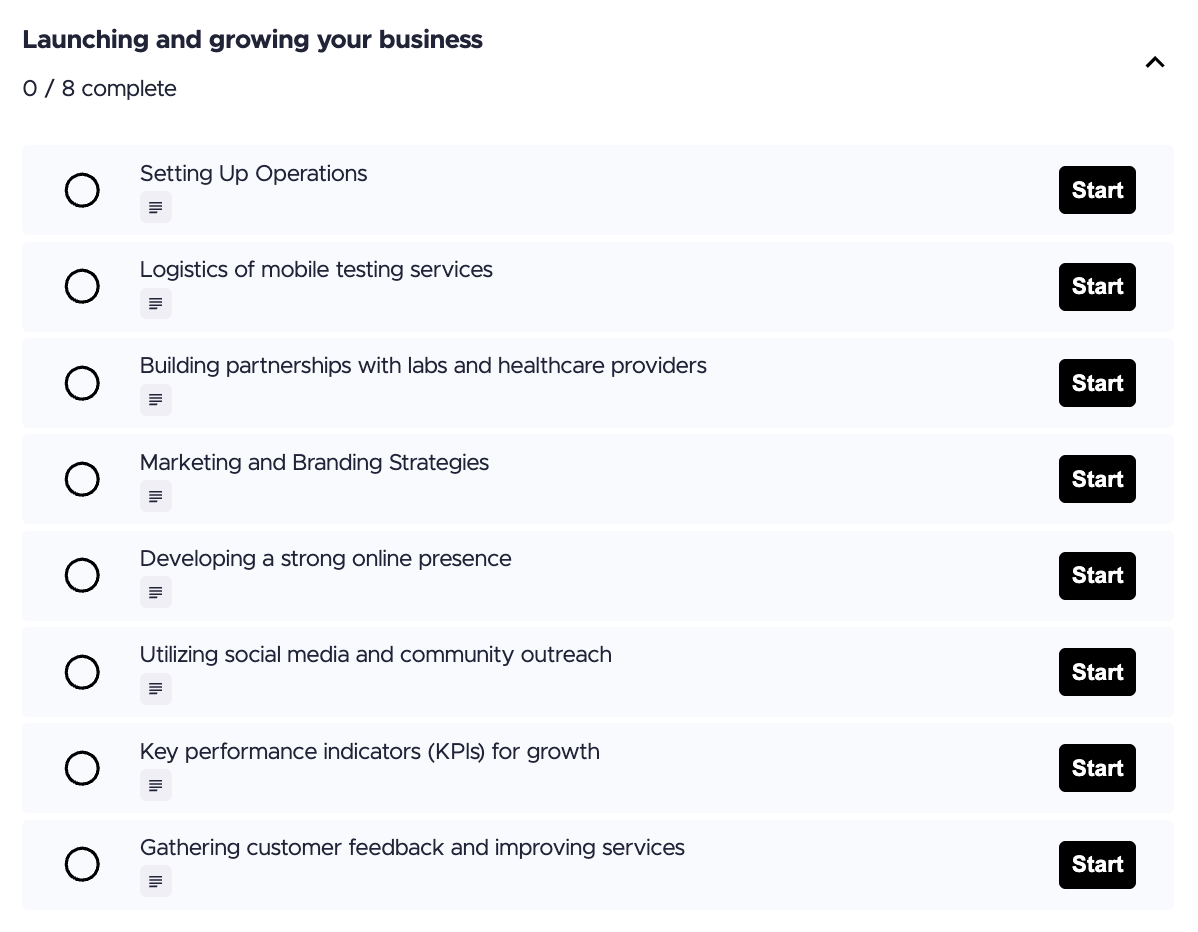Open the notes icon for Setting Up Operations
This screenshot has width=1198, height=932.
[156, 207]
